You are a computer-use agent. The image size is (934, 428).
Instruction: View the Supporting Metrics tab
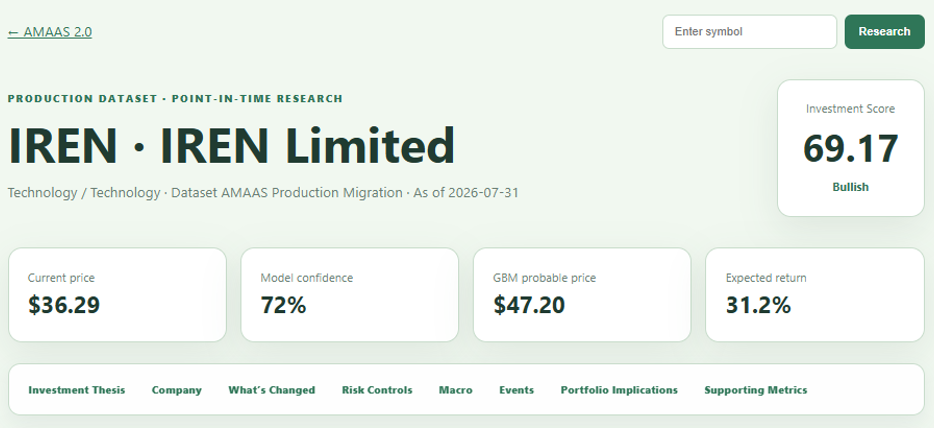(756, 390)
